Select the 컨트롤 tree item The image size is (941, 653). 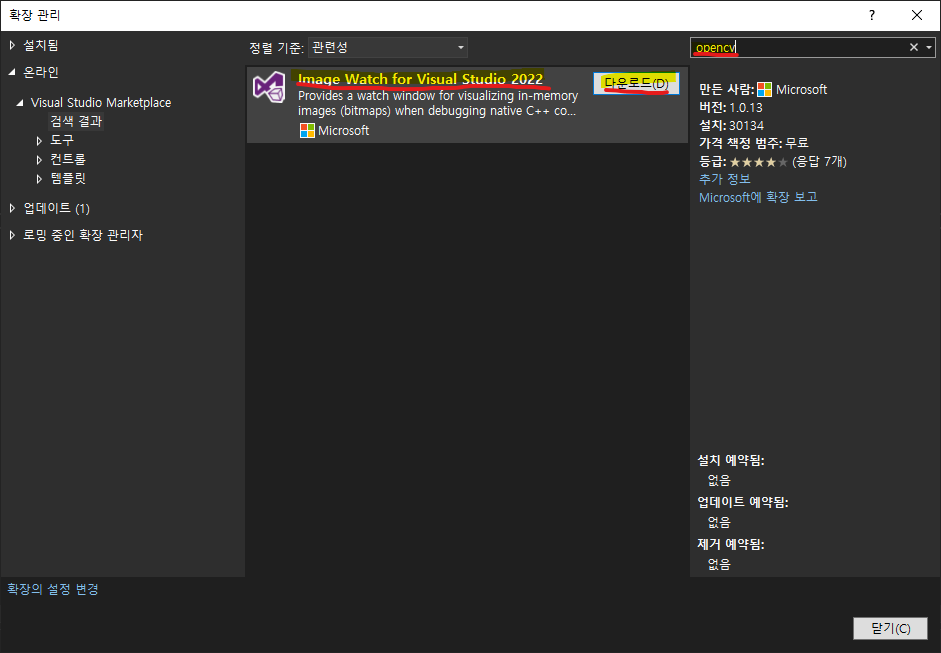coord(68,159)
